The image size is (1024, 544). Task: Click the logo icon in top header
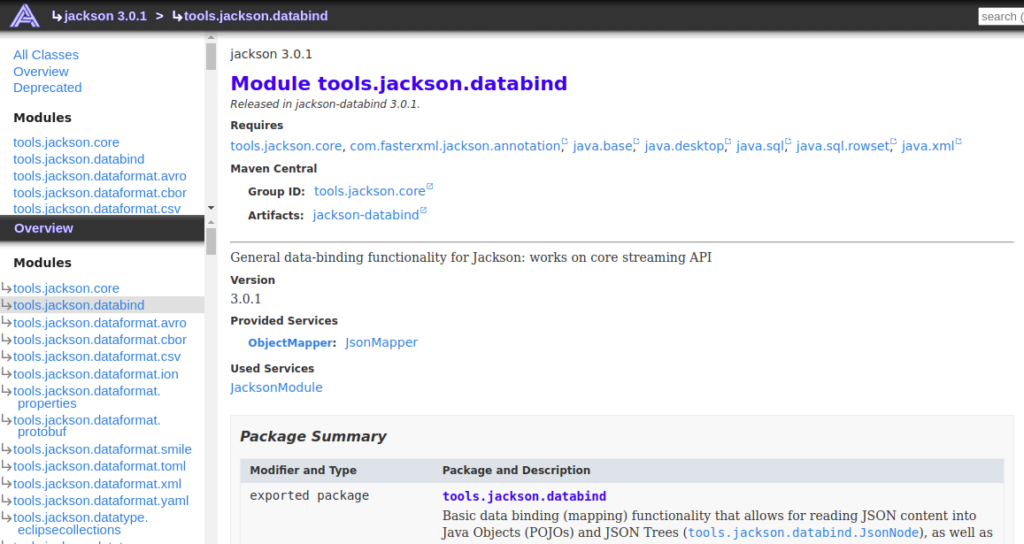click(25, 16)
